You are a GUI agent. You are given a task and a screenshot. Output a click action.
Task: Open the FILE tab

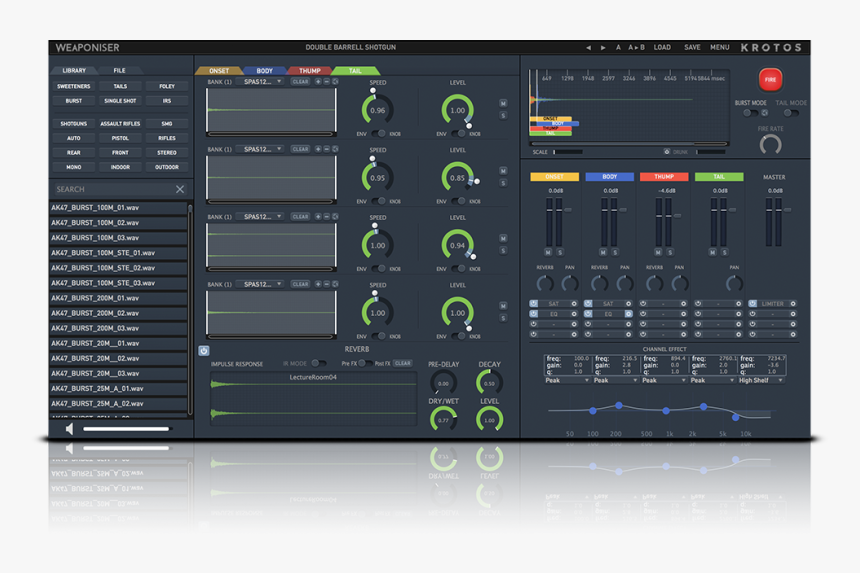point(120,71)
